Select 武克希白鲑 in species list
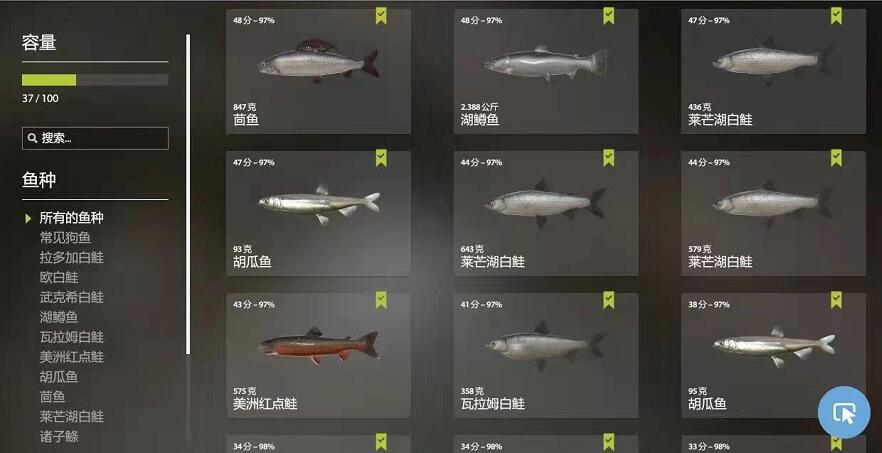 (71, 297)
